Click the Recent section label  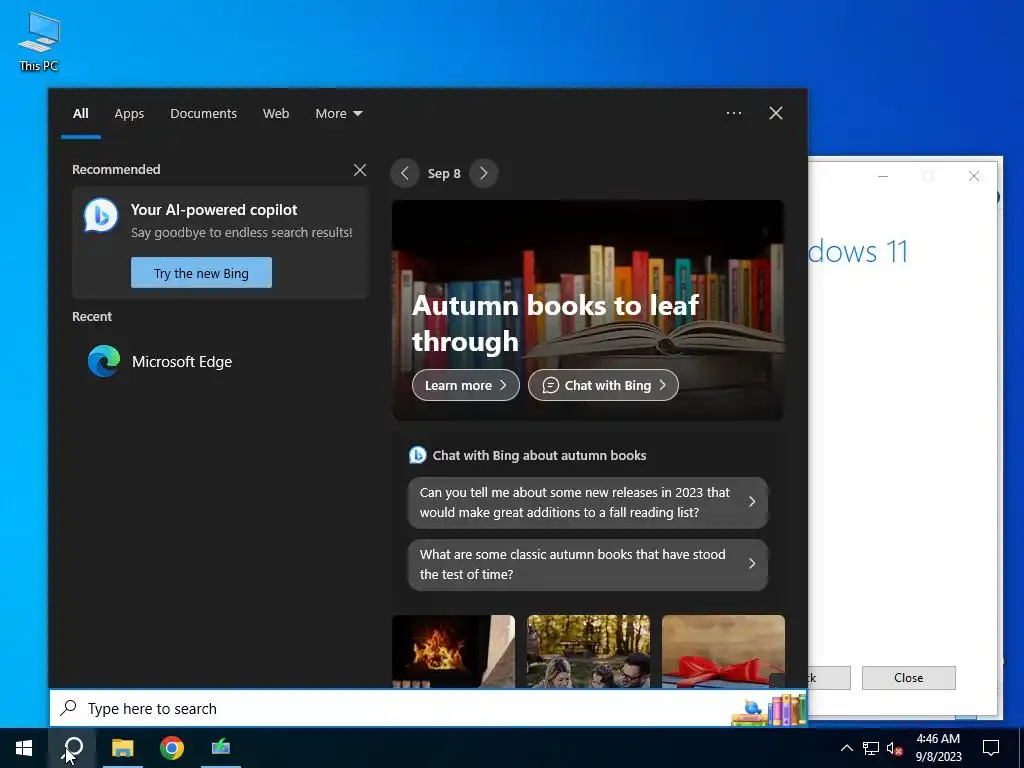[x=92, y=317]
